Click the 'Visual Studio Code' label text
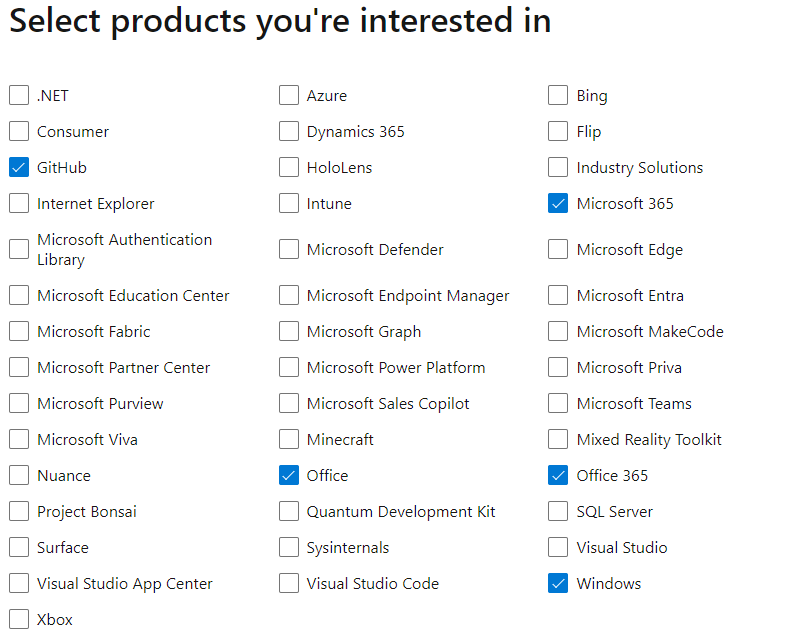Screen dimensions: 790x637 pos(373,584)
